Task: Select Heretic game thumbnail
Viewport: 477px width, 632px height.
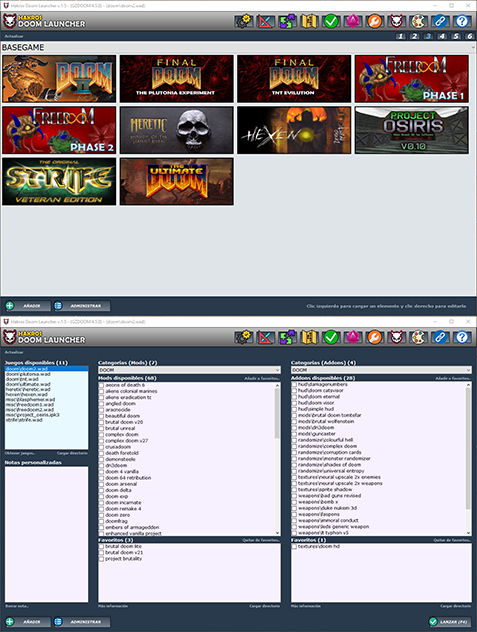Action: click(177, 130)
